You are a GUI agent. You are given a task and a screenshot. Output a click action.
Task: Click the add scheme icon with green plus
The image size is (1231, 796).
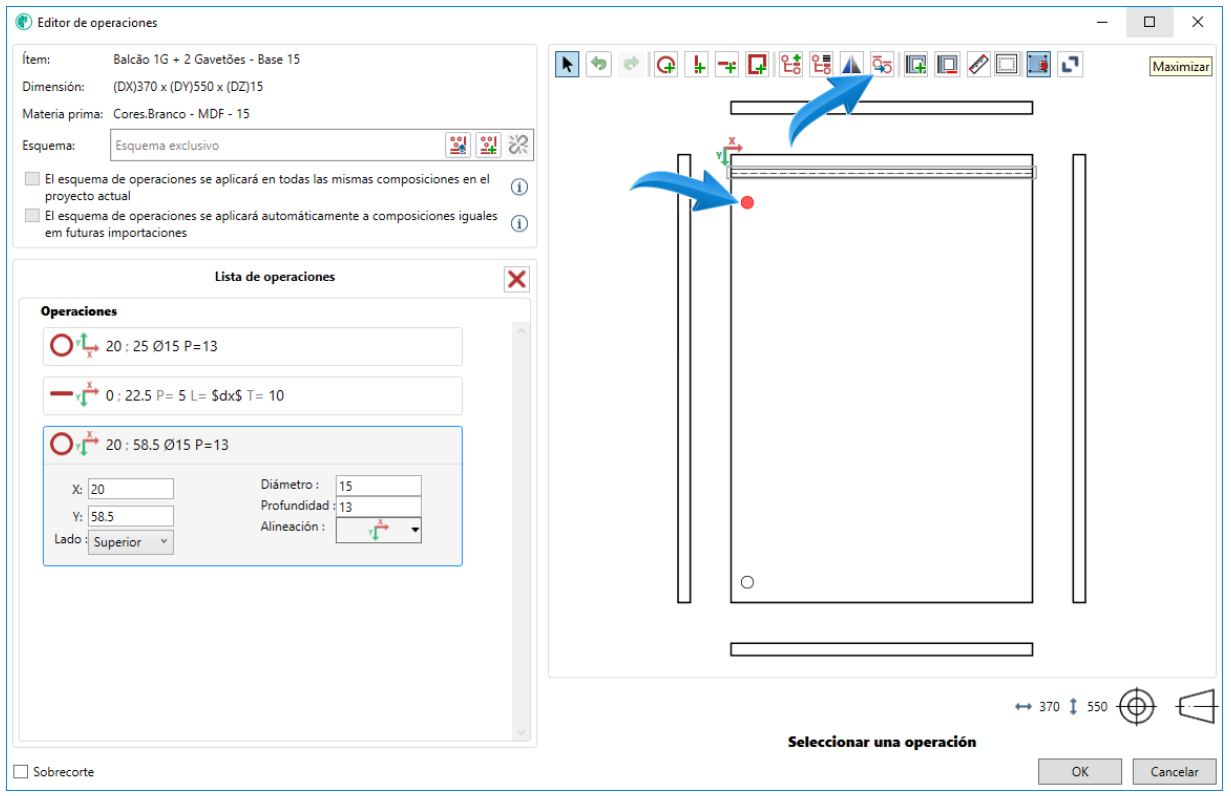(488, 145)
